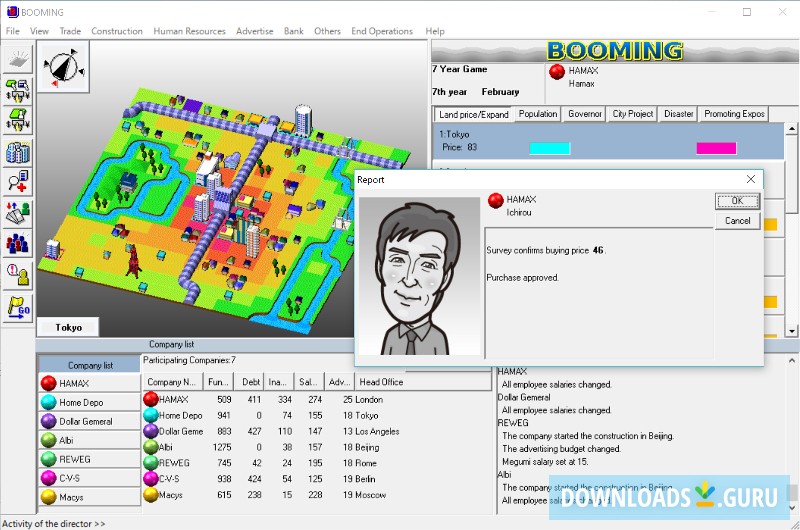Click the red HAMAX ball beside Booming logo
Viewport: 800px width, 530px height.
[x=557, y=71]
